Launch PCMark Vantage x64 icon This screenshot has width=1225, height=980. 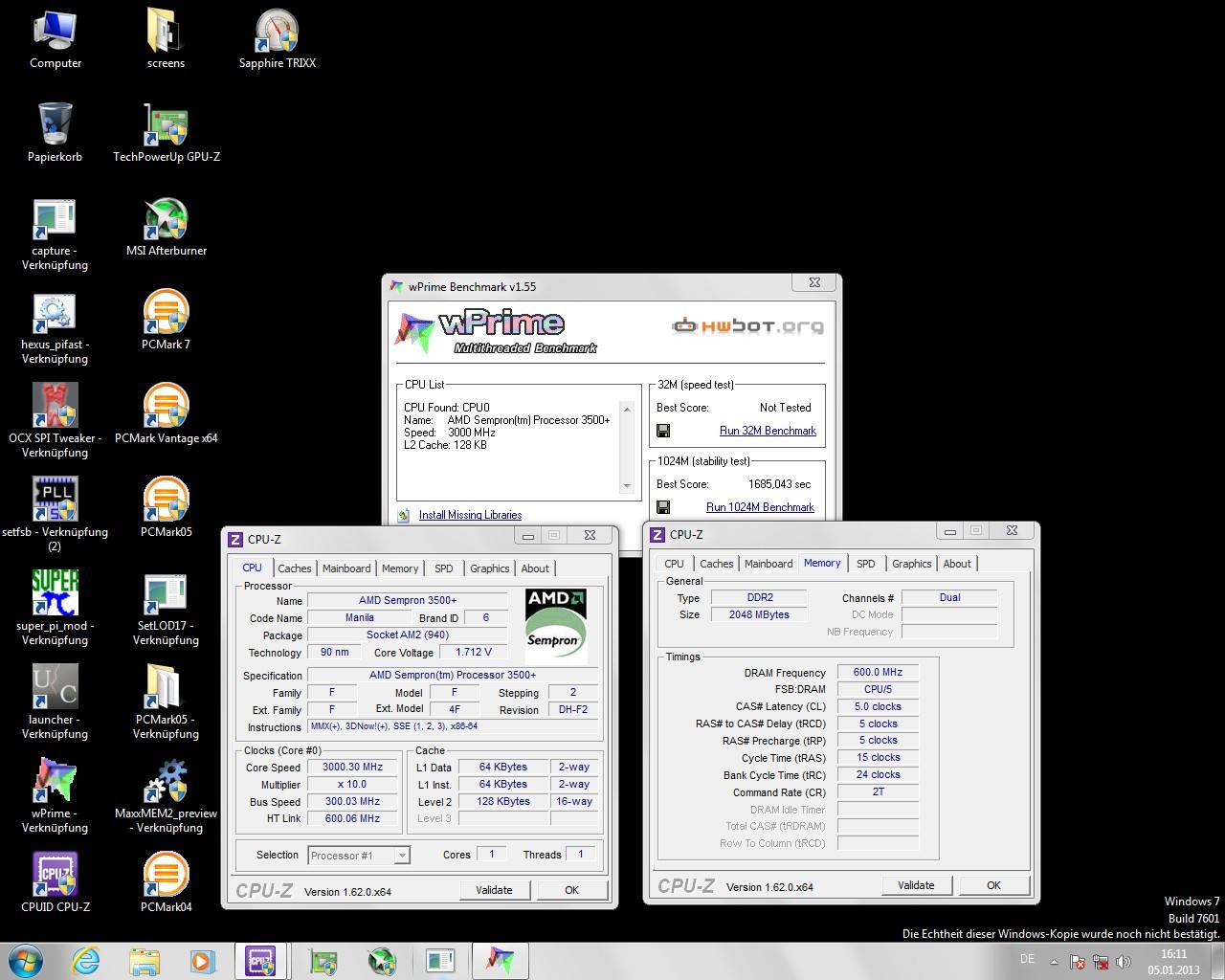(166, 414)
